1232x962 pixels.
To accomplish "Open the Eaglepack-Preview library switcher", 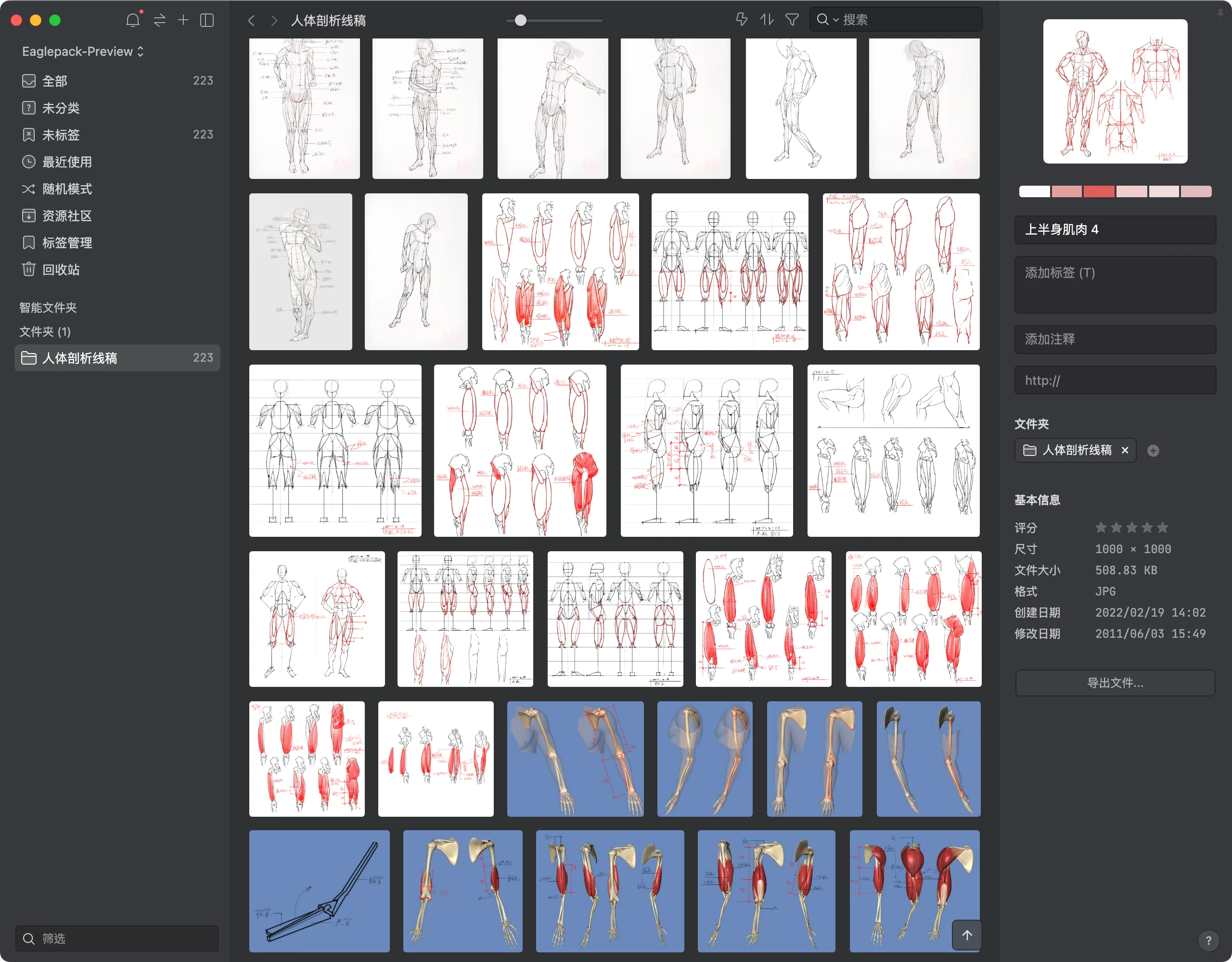I will pos(83,51).
